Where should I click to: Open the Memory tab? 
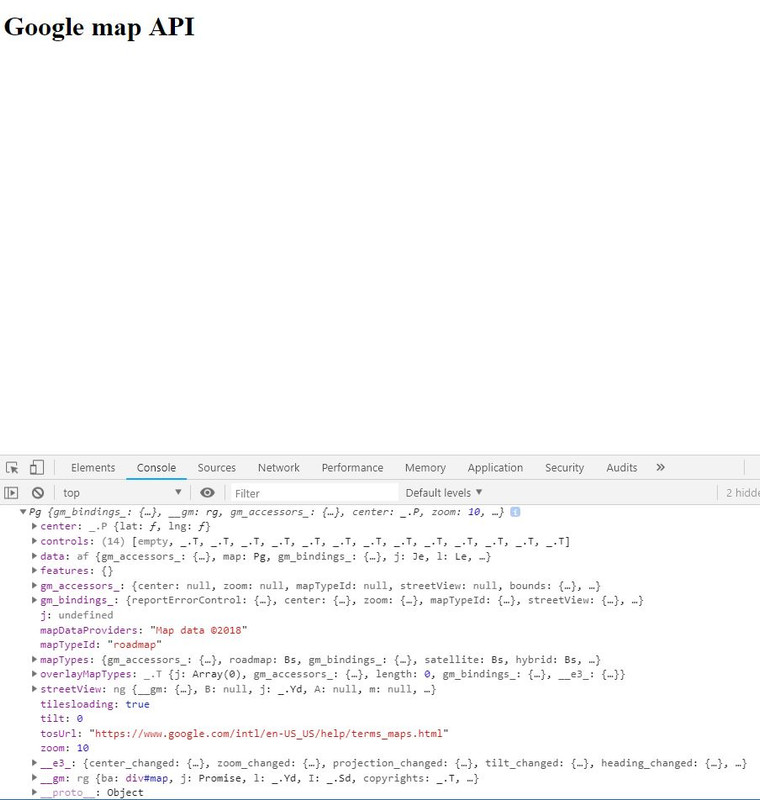coord(425,467)
